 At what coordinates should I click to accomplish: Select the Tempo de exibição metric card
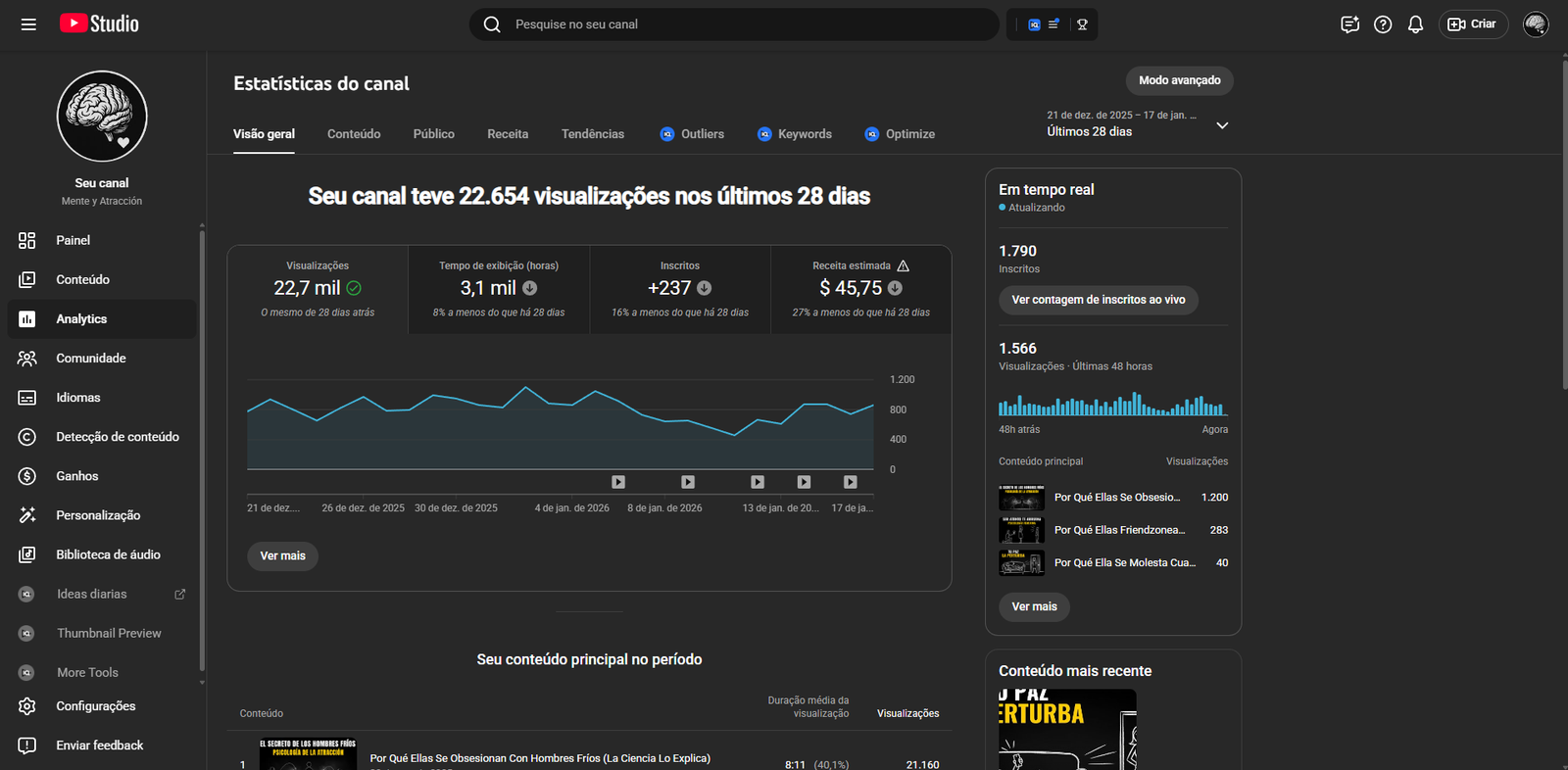(x=499, y=289)
